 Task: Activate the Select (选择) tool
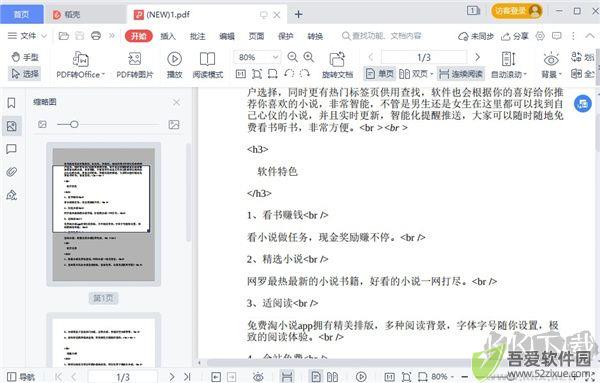[x=25, y=73]
